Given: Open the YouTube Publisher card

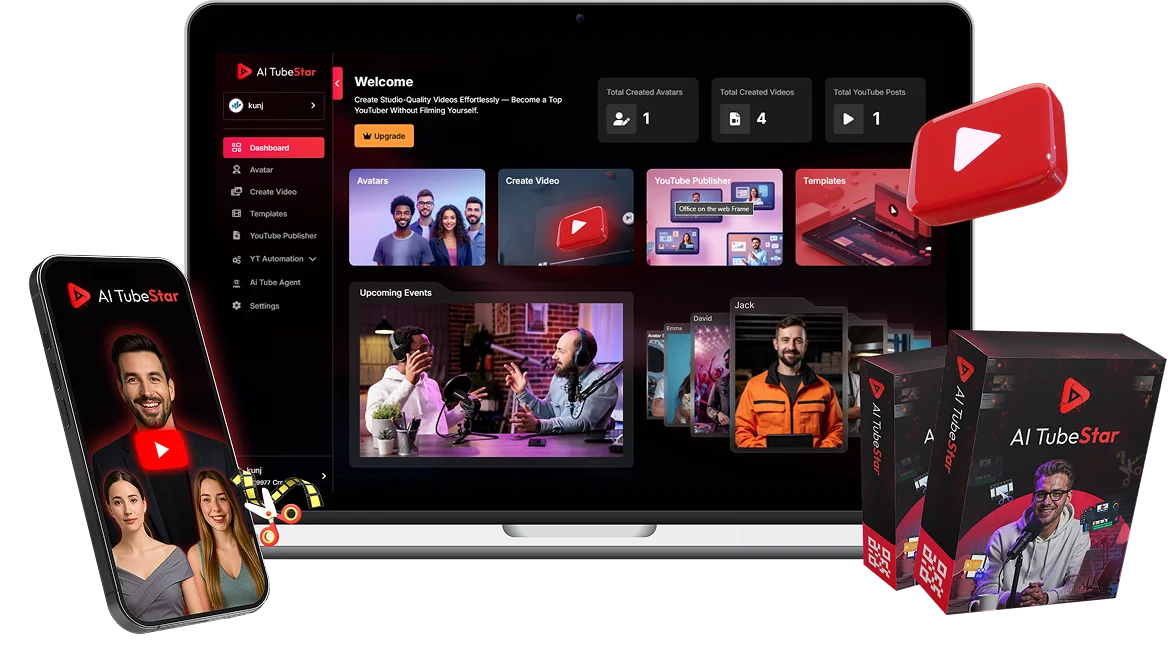Looking at the screenshot, I should point(714,217).
